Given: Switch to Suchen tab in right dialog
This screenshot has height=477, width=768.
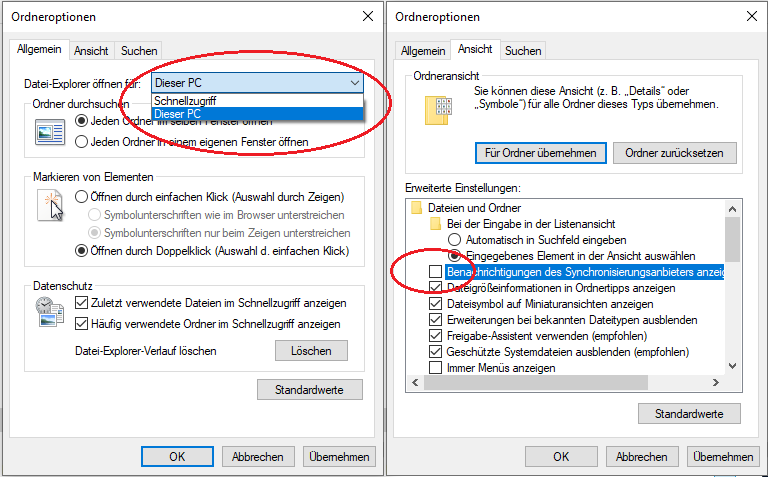Looking at the screenshot, I should (523, 50).
